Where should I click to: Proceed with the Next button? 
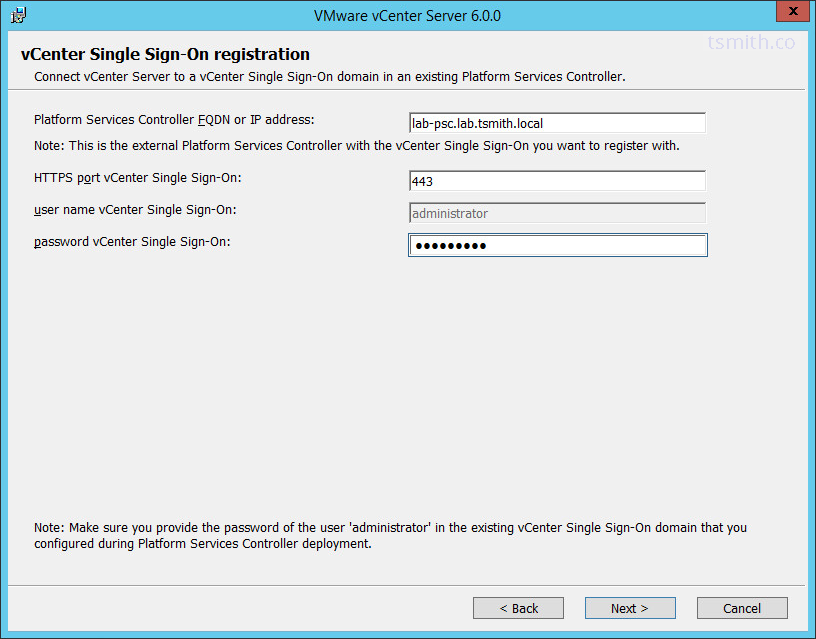[630, 608]
